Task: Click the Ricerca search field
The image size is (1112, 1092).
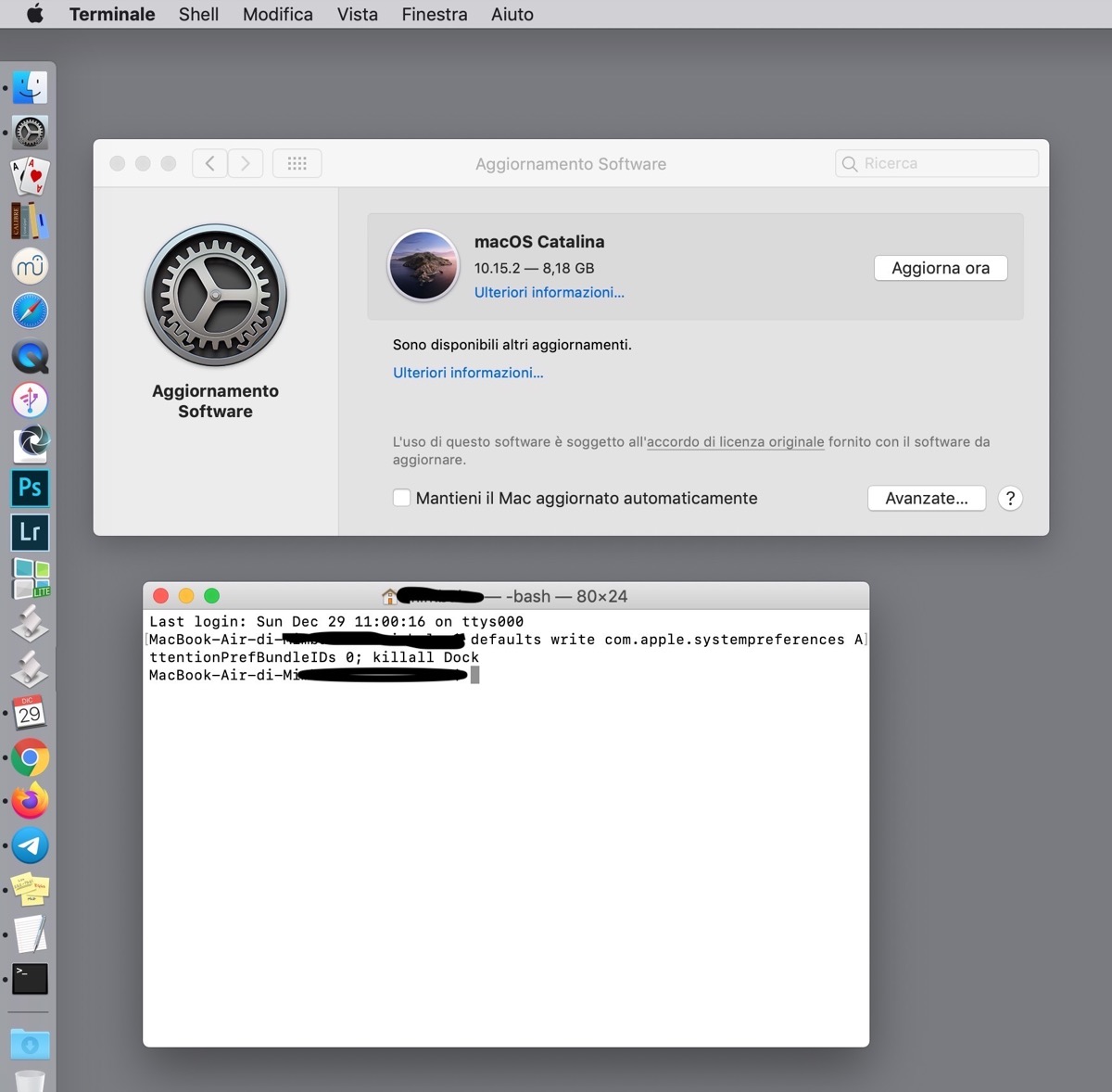Action: pos(937,163)
